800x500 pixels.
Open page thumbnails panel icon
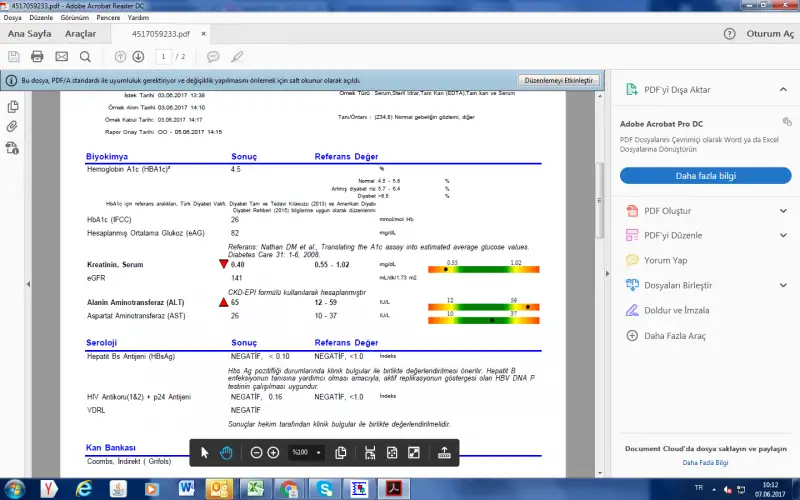point(13,106)
